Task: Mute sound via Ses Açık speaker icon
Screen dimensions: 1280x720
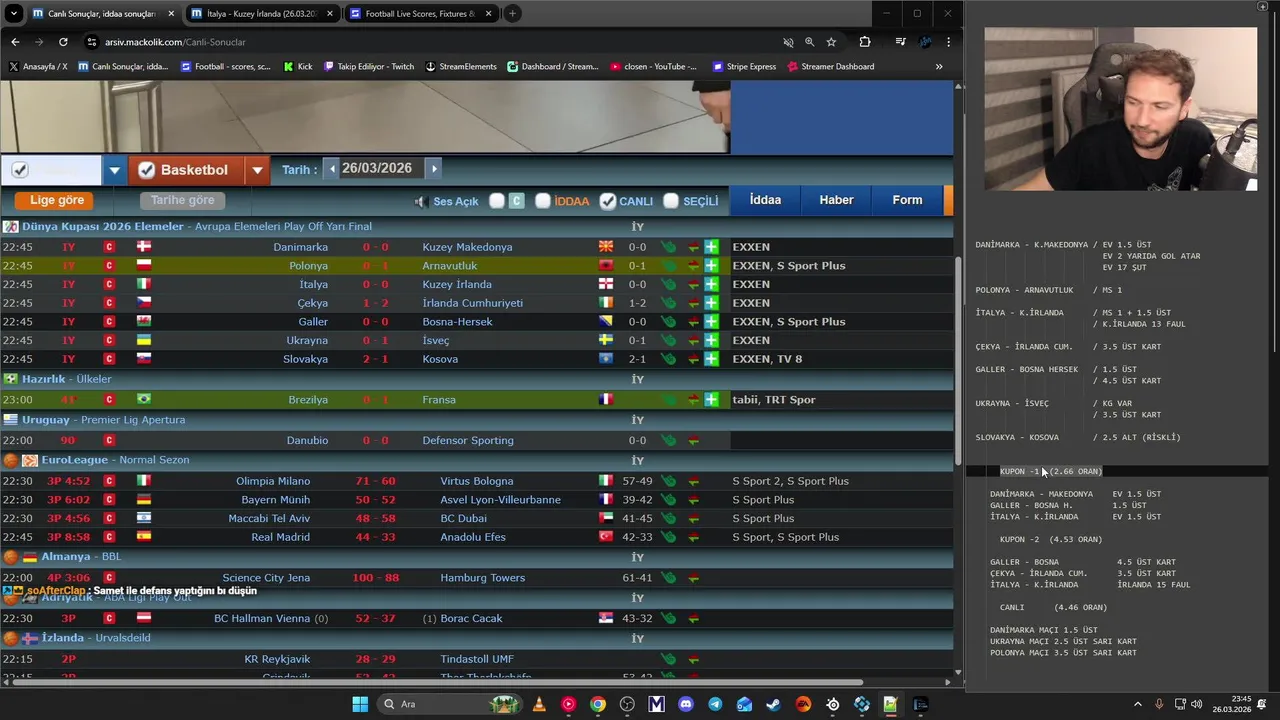Action: click(421, 201)
